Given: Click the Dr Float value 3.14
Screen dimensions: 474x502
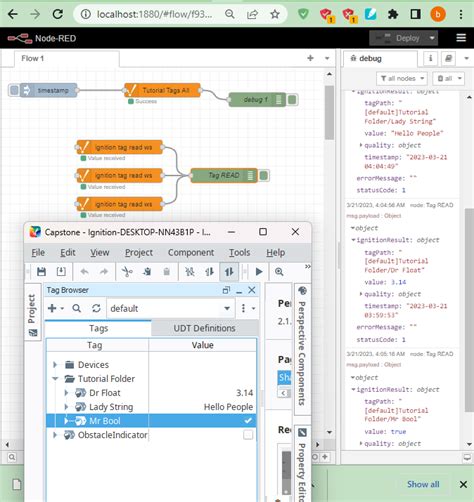Looking at the screenshot, I should (x=245, y=393).
